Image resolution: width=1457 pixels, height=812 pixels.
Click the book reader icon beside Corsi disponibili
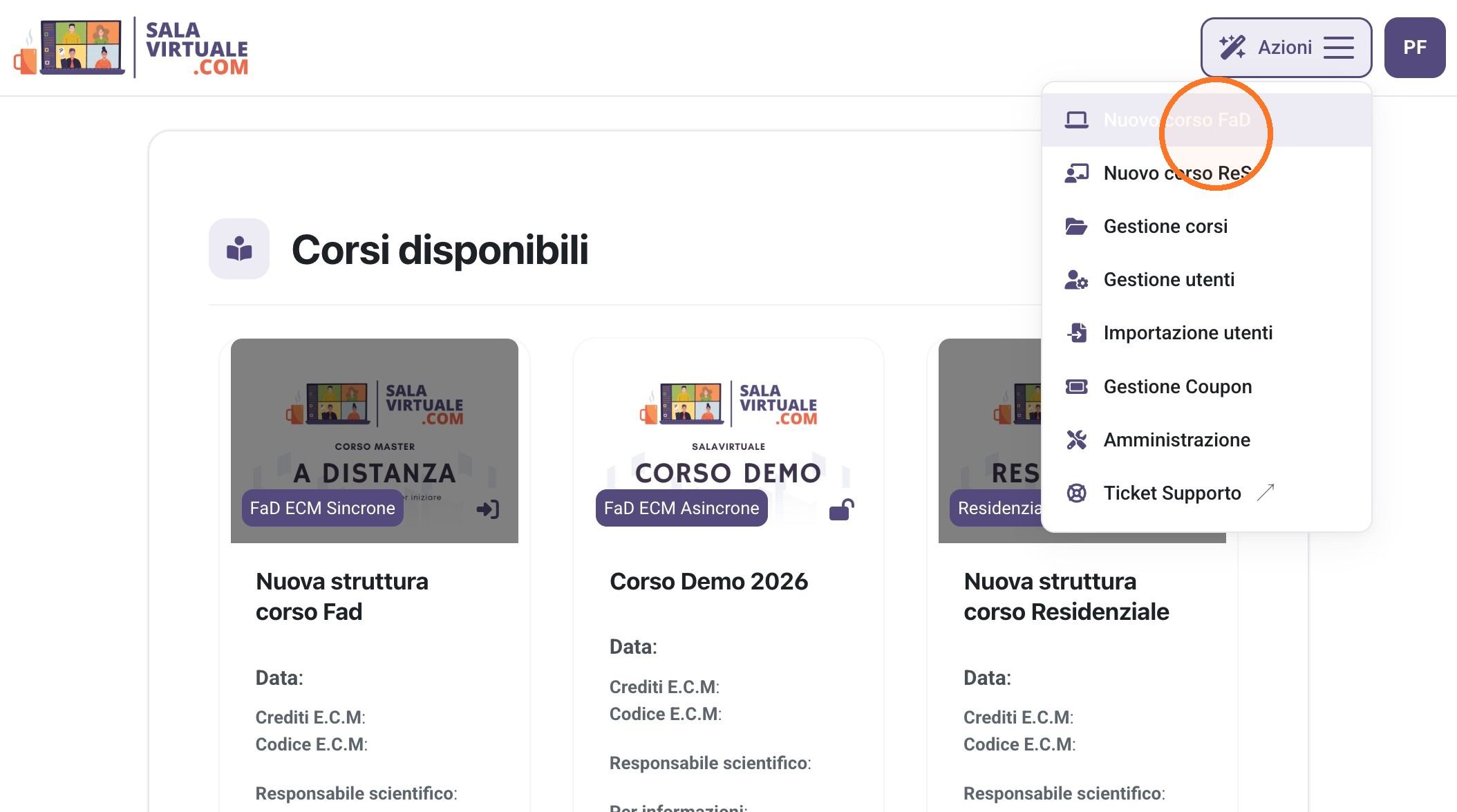pos(239,249)
